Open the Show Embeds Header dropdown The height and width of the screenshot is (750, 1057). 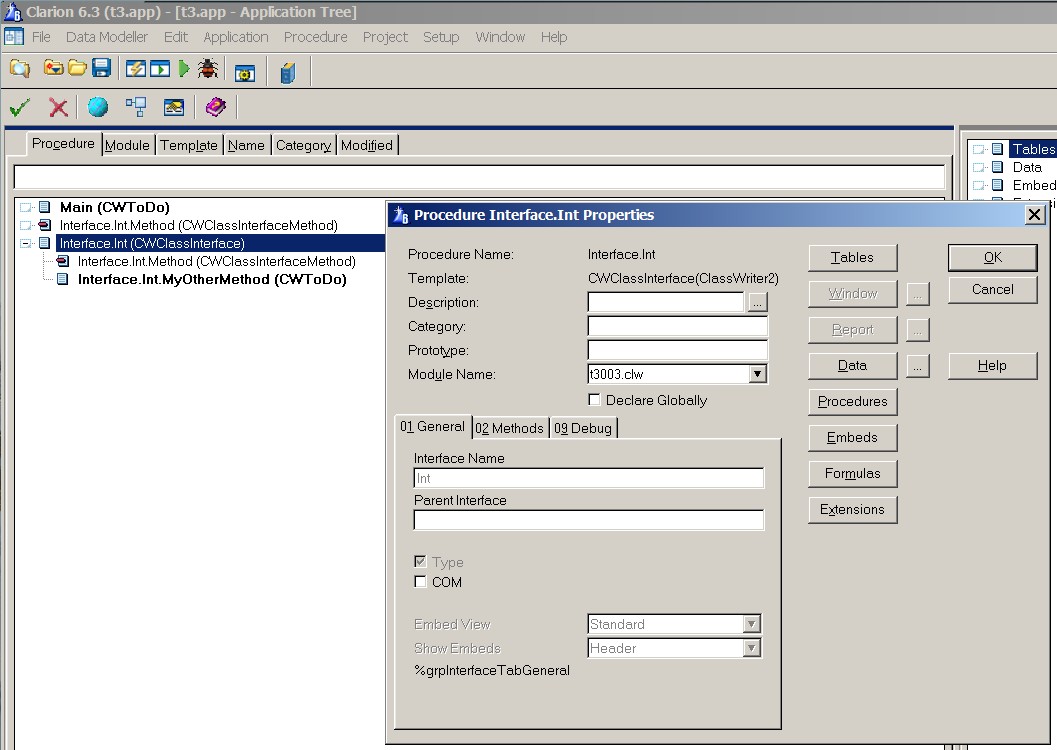click(x=752, y=648)
